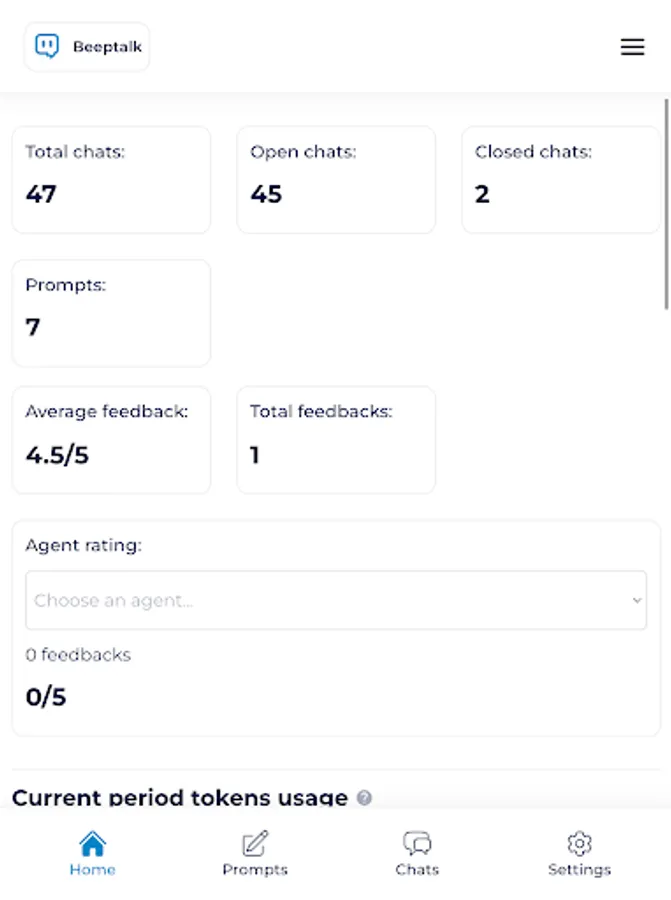671x900 pixels.
Task: Open the Settings tab label
Action: tap(579, 870)
